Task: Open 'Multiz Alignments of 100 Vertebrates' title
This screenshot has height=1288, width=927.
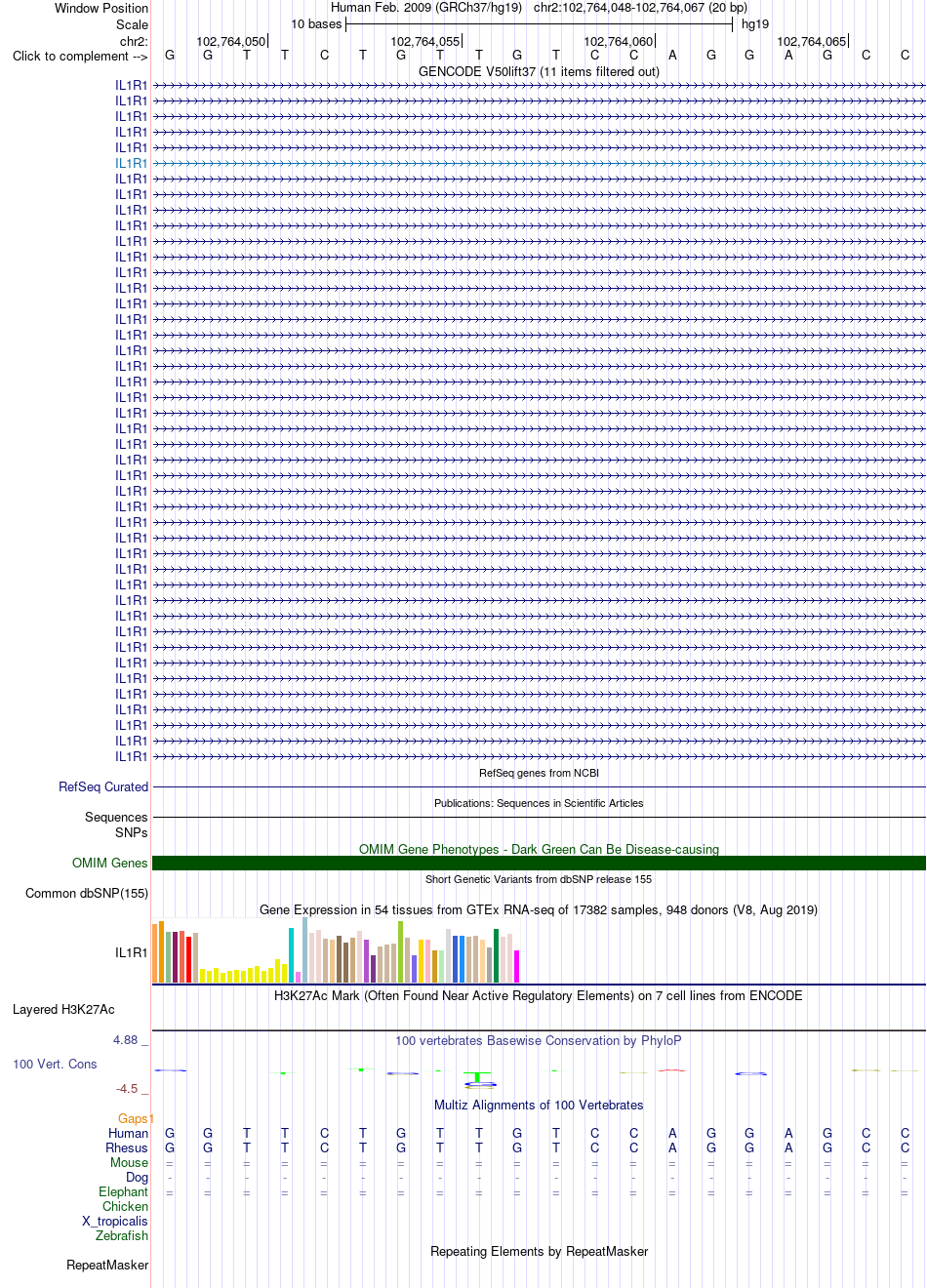Action: point(539,1105)
